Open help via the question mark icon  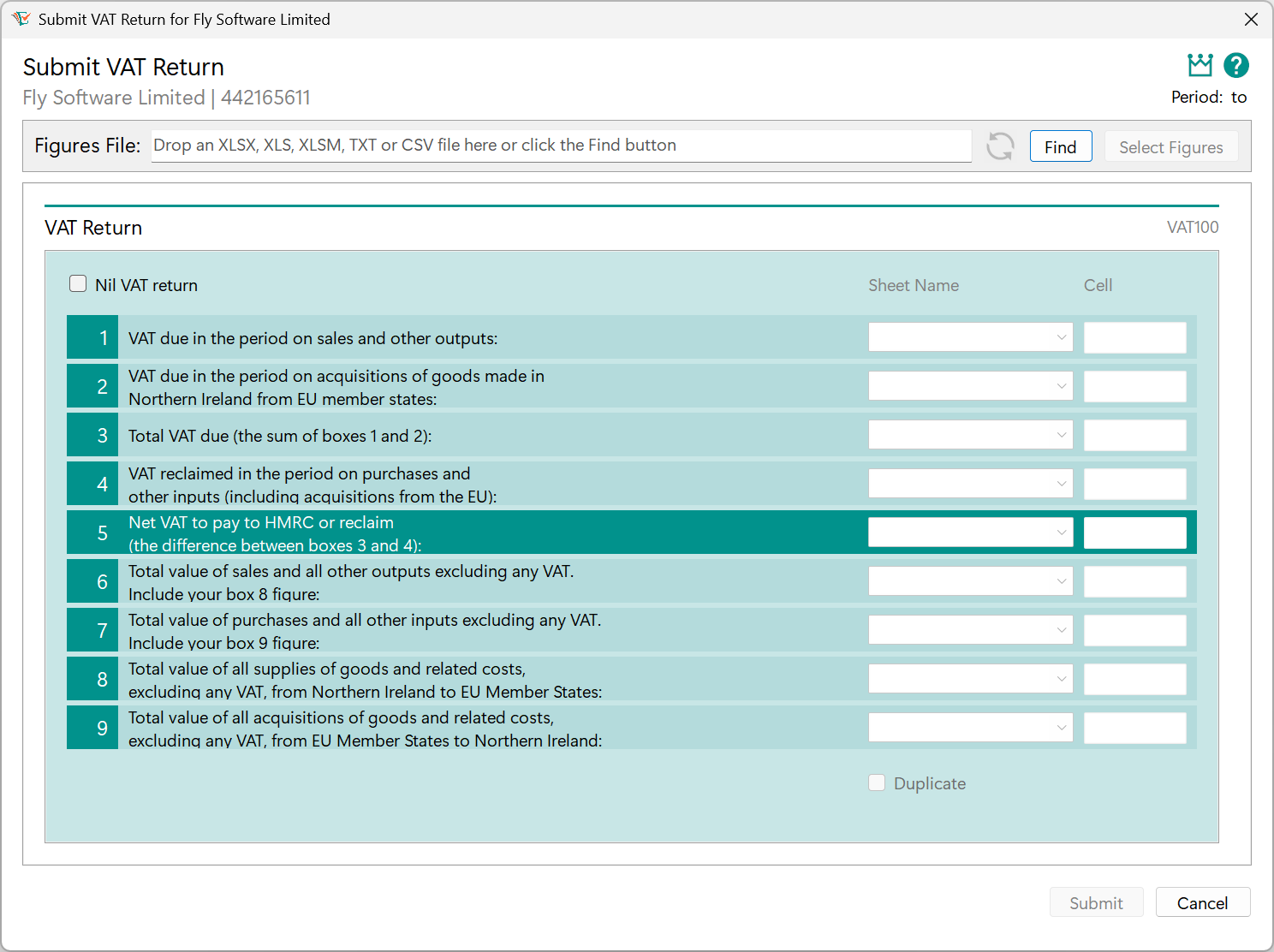[1235, 64]
